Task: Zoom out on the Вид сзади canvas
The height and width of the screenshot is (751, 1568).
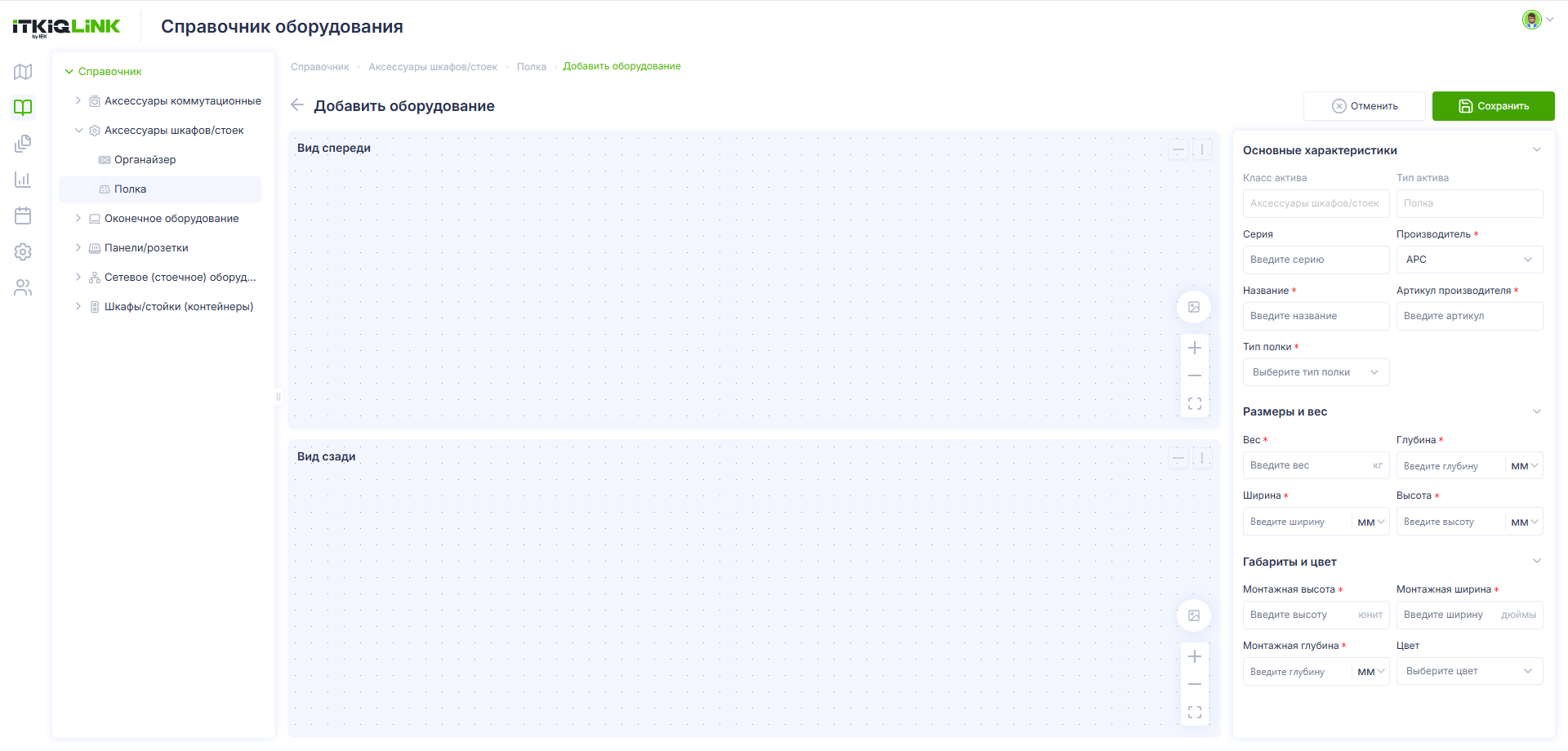Action: (1195, 684)
